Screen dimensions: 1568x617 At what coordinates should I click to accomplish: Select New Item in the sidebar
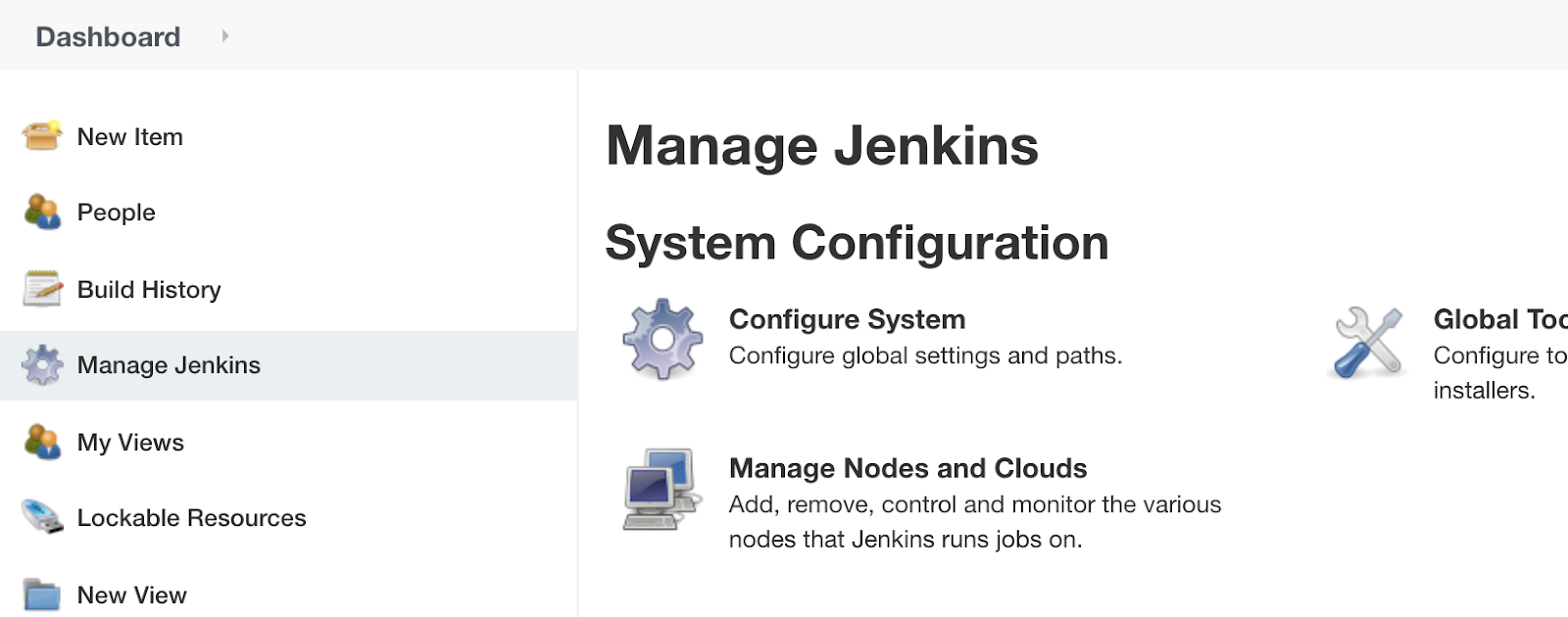(x=130, y=137)
